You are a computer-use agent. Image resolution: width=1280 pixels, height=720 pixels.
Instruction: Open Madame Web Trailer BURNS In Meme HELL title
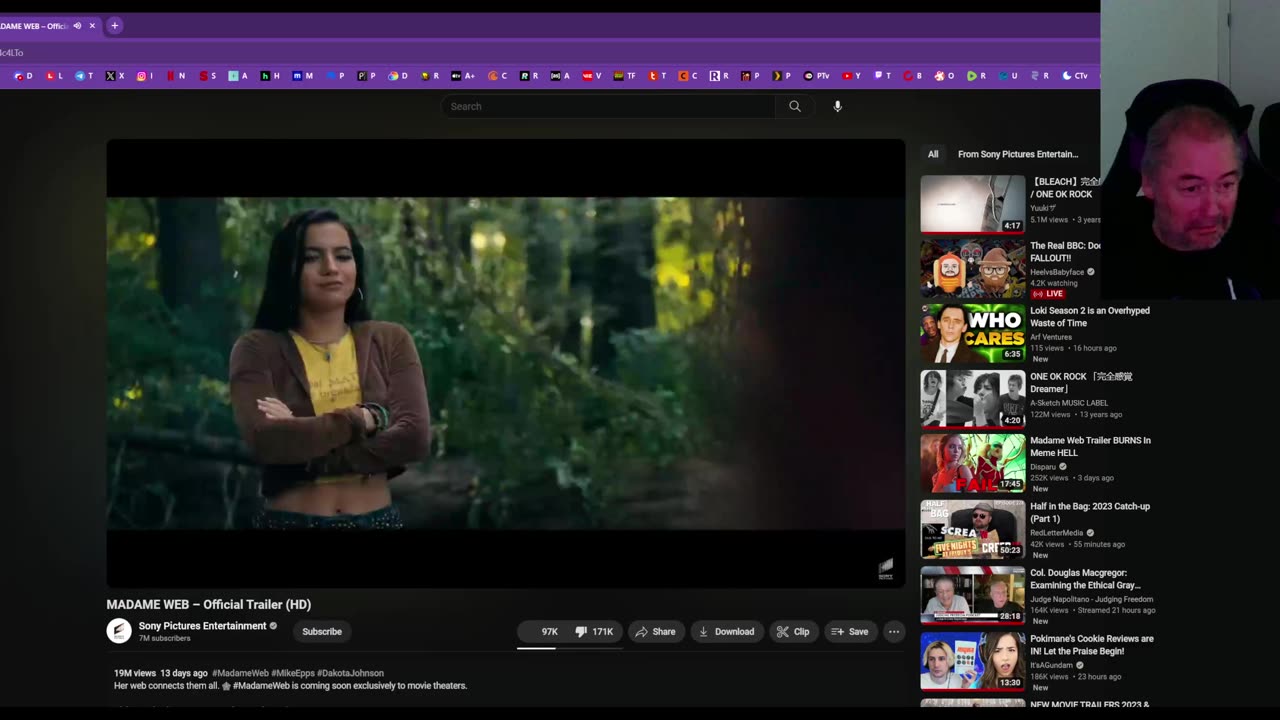point(1090,446)
